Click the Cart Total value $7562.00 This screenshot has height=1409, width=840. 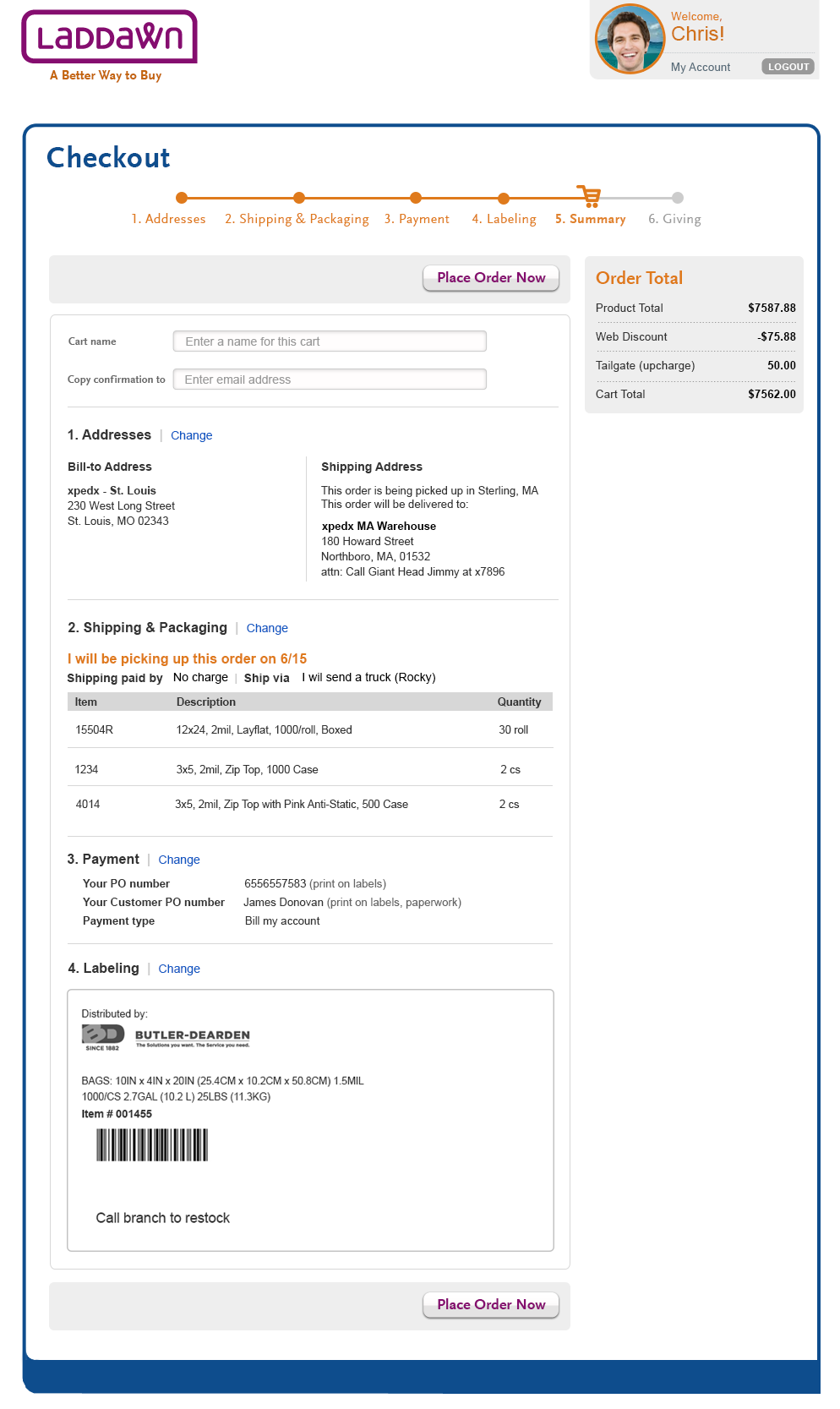click(772, 394)
